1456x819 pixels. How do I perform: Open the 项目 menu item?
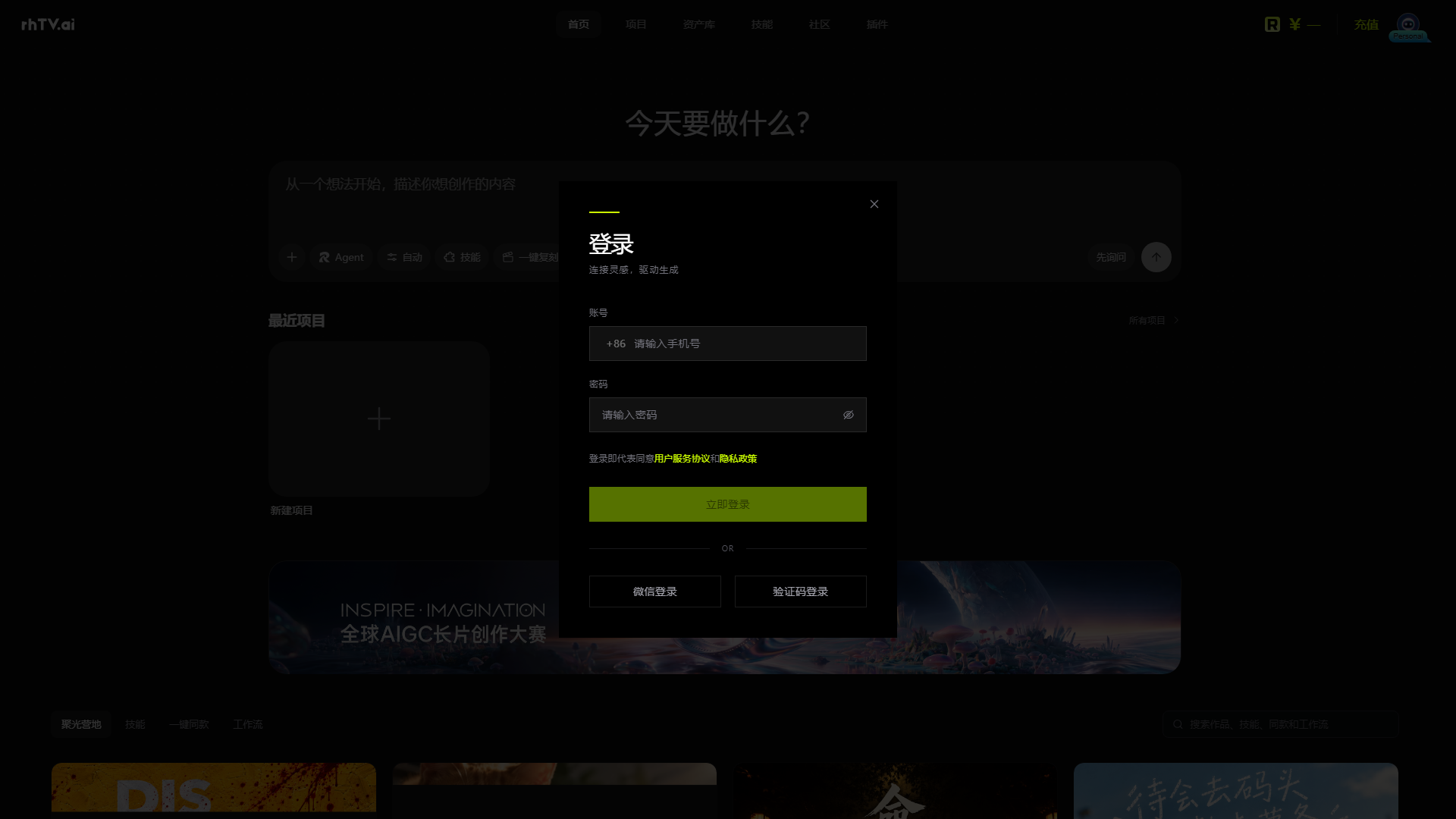[x=636, y=24]
